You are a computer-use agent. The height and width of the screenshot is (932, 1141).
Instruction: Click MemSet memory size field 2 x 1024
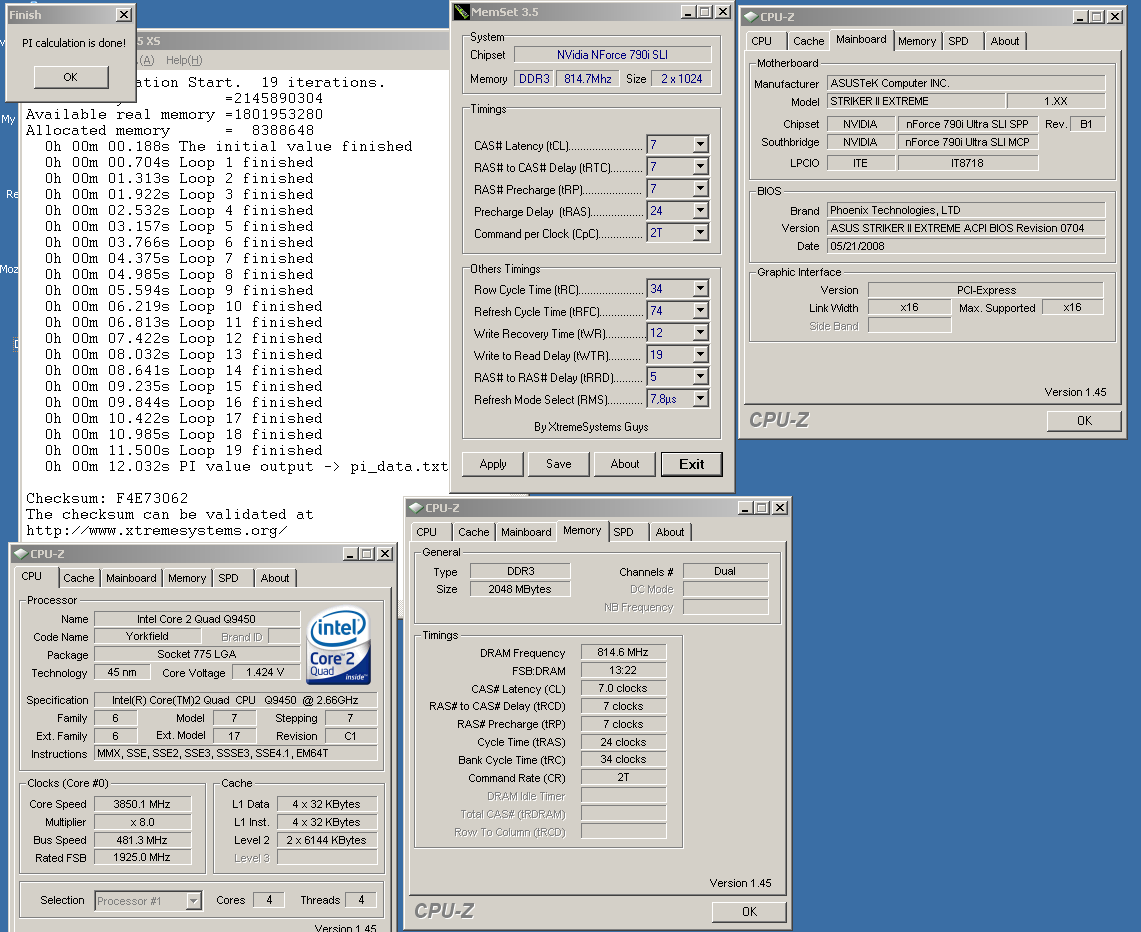[x=682, y=79]
